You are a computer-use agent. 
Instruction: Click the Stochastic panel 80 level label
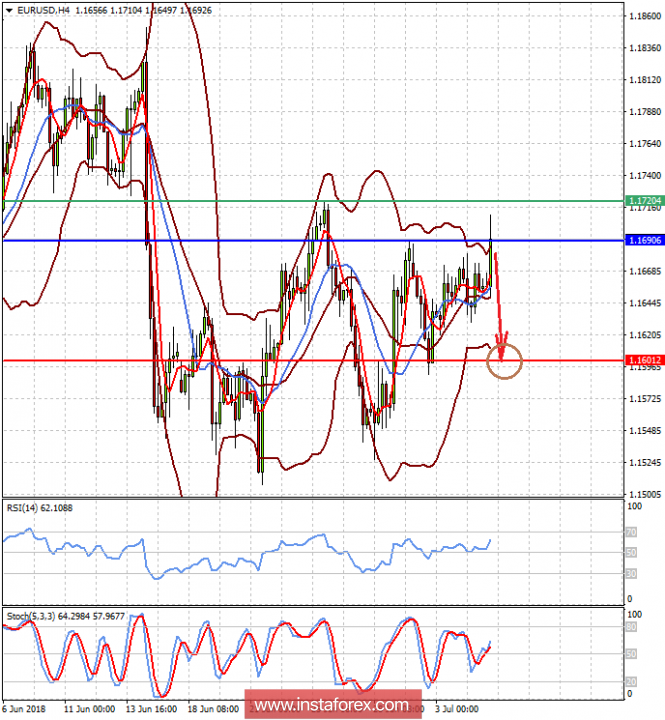pyautogui.click(x=631, y=627)
